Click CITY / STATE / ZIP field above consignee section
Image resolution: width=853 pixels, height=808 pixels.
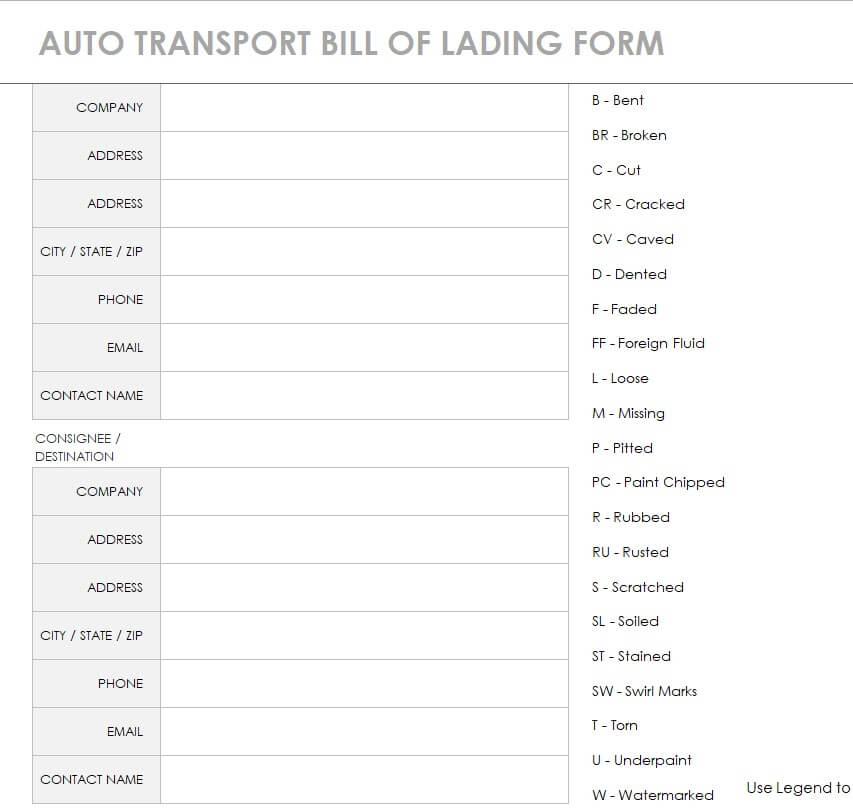pos(364,251)
